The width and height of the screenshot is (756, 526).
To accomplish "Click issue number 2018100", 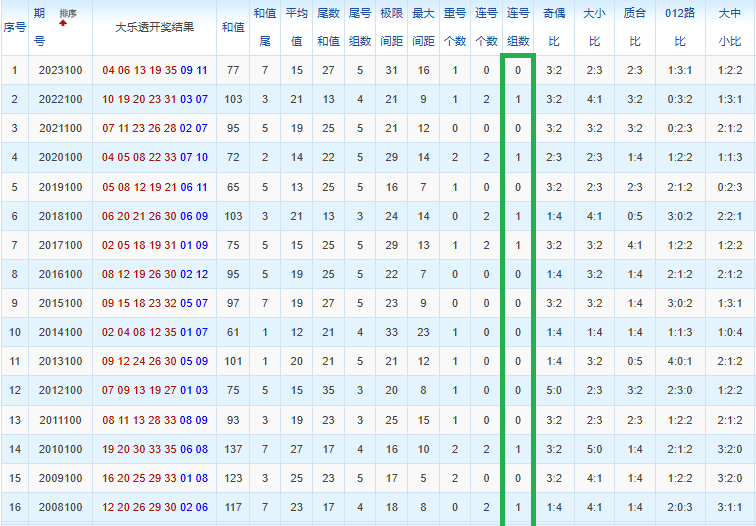I will pos(60,216).
